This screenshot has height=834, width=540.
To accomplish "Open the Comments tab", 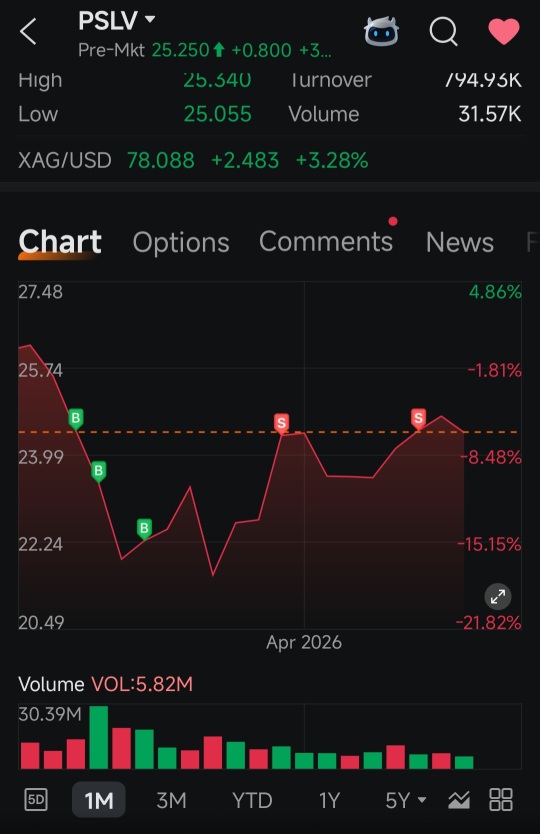I will [x=326, y=241].
